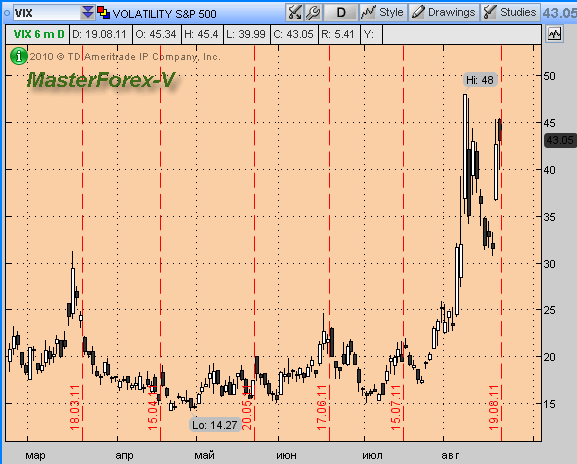The width and height of the screenshot is (577, 464).
Task: Click the апр month label
Action: [x=124, y=456]
